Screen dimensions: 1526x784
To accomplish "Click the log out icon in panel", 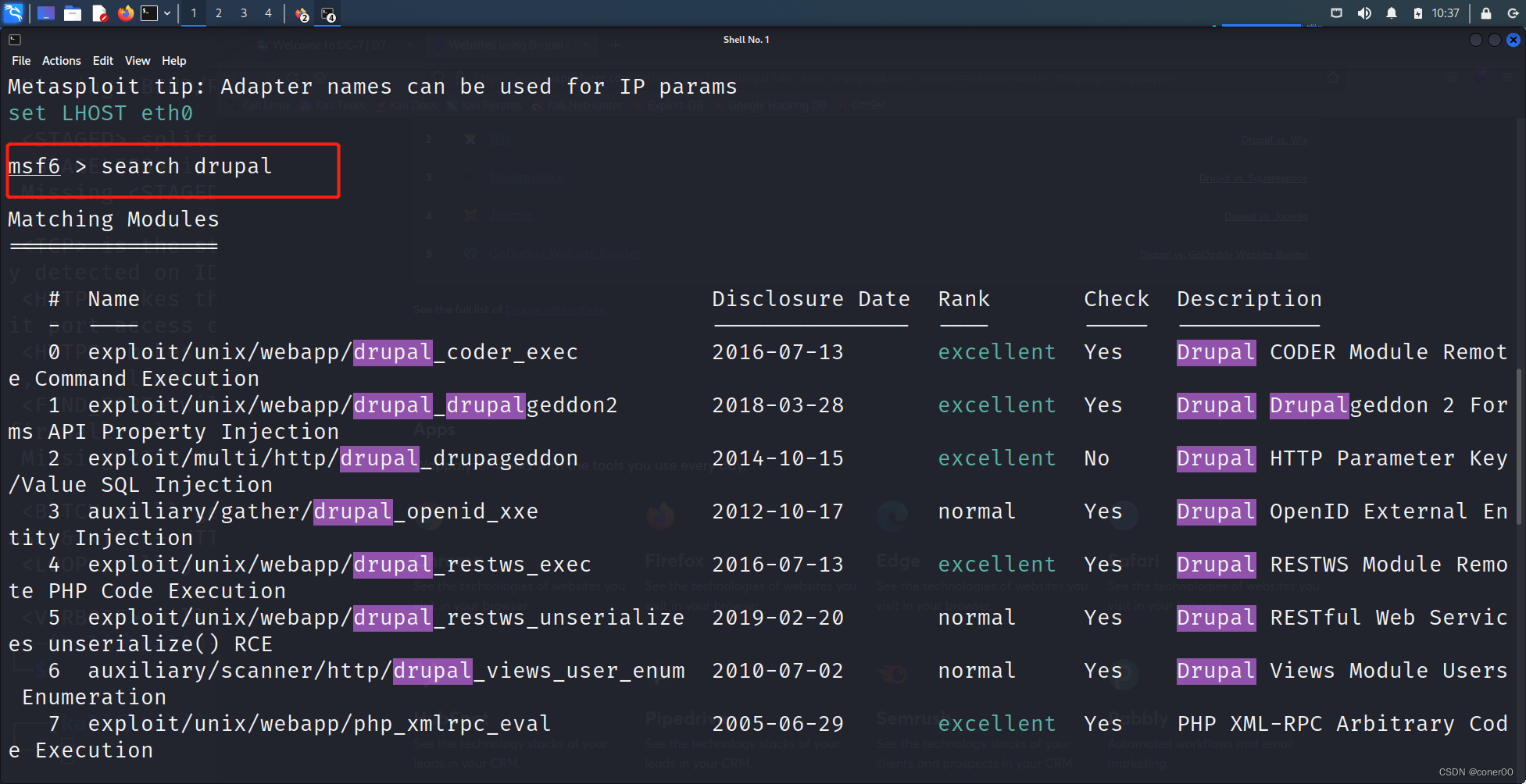I will click(1513, 13).
